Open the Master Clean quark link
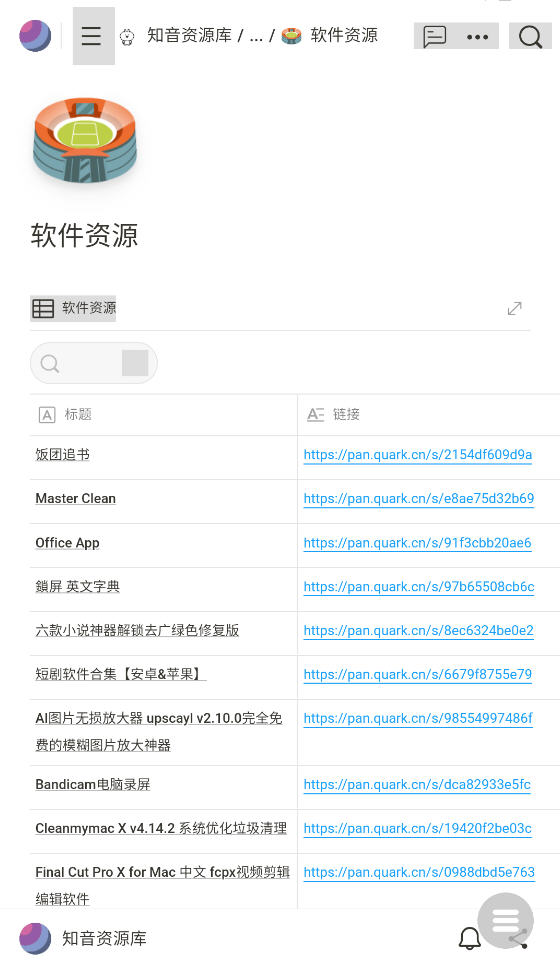The width and height of the screenshot is (560, 975). [x=418, y=499]
